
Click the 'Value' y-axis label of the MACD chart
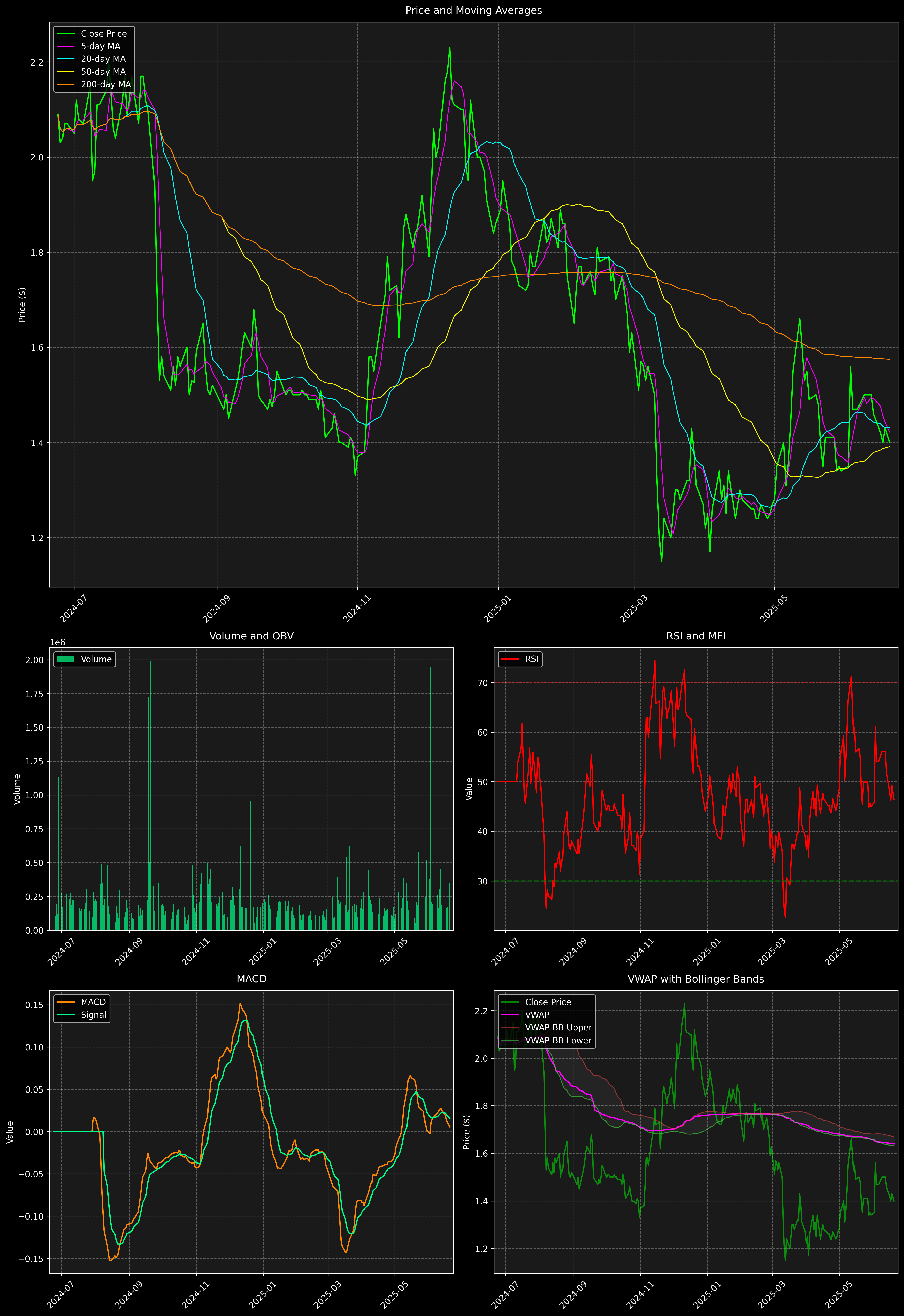point(10,1132)
